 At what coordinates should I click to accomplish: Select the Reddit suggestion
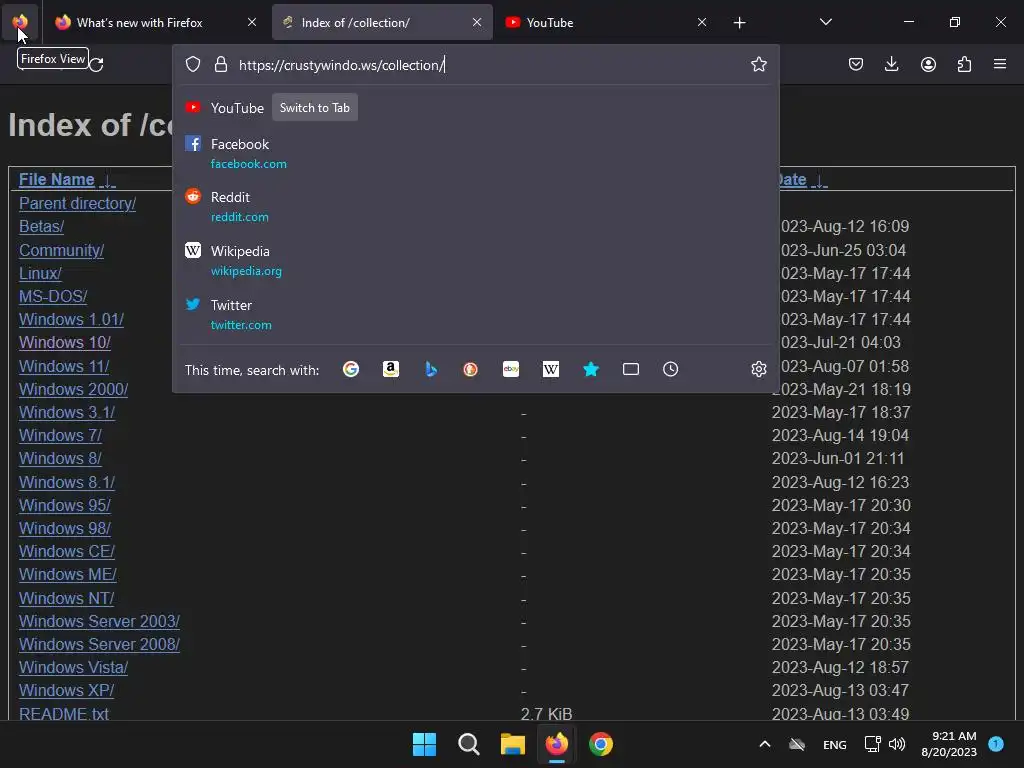[476, 206]
